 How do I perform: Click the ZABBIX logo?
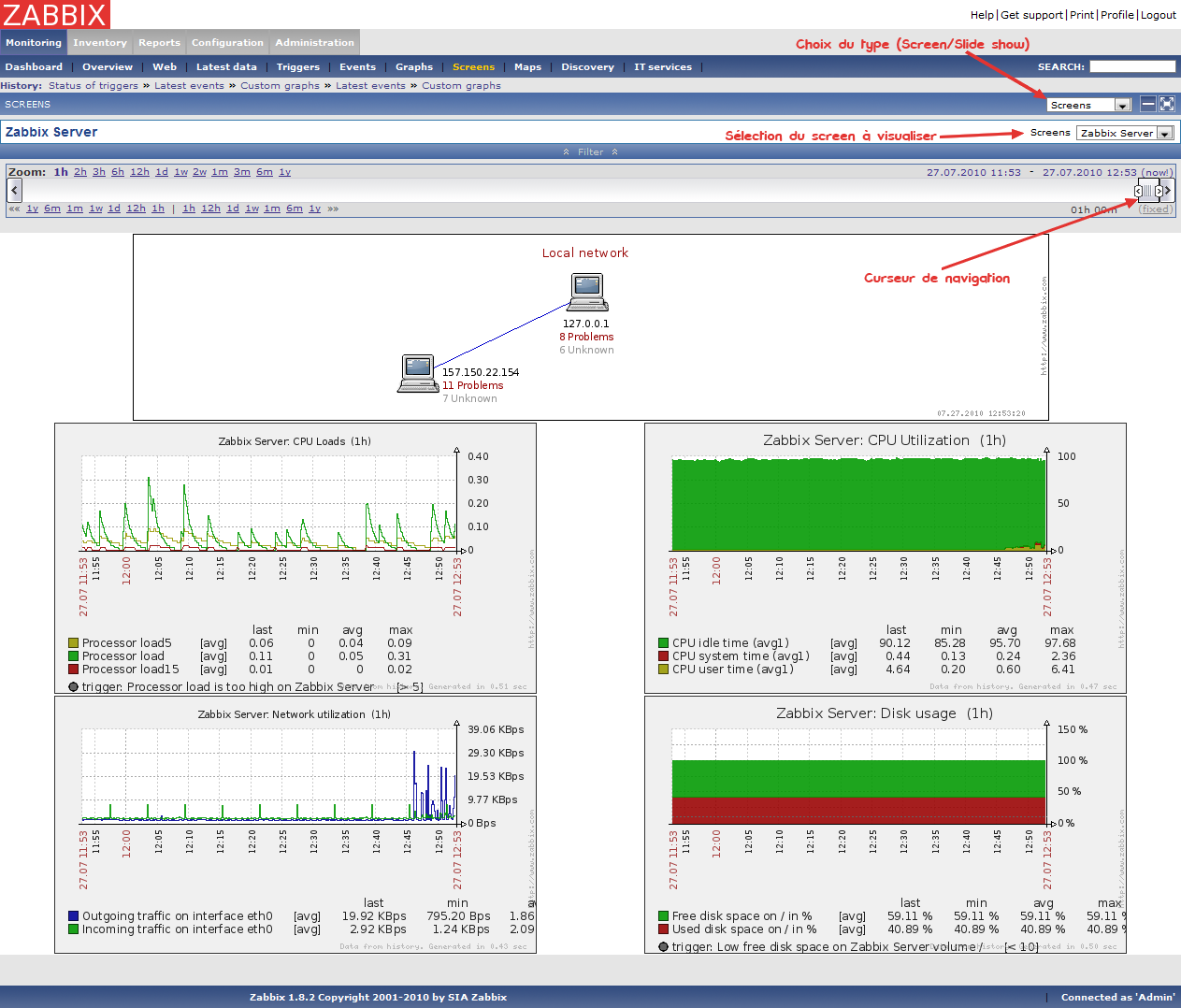coord(55,15)
